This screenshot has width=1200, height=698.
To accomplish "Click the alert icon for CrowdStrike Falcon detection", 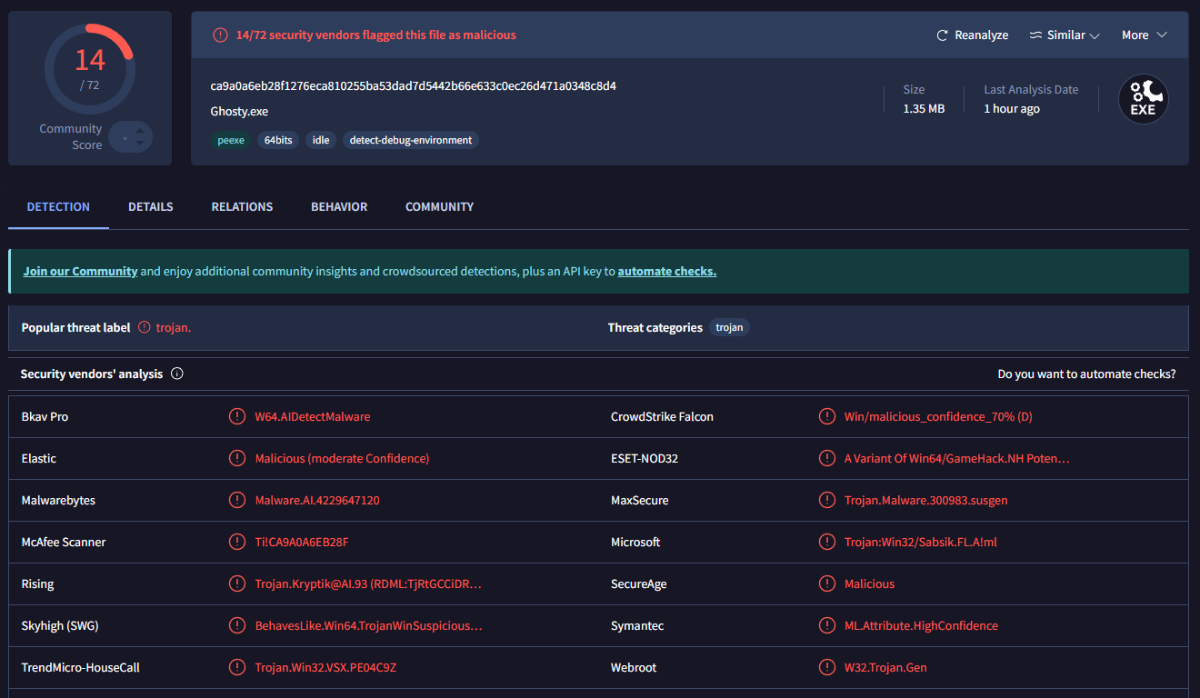I will [x=827, y=416].
